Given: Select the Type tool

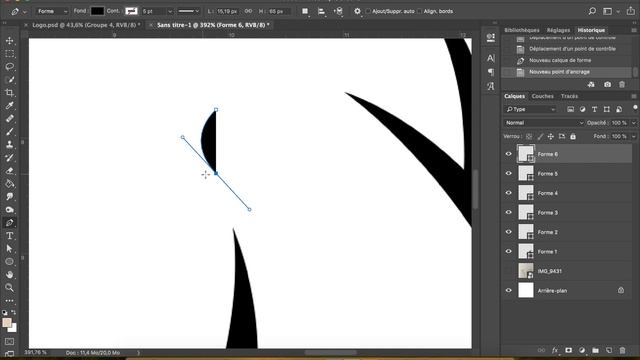Looking at the screenshot, I should [x=9, y=236].
